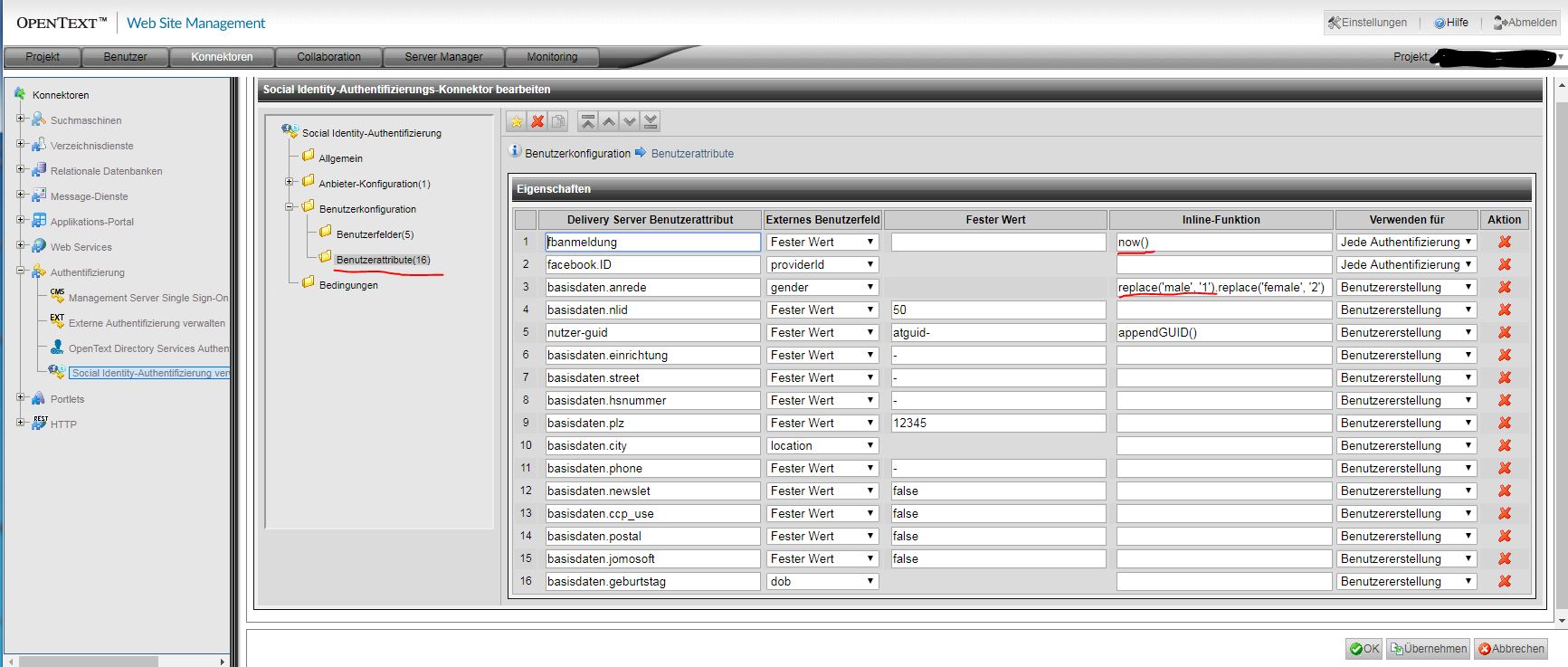The width and height of the screenshot is (1568, 667).
Task: Select Management Server Single Sign-On item
Action: [148, 298]
